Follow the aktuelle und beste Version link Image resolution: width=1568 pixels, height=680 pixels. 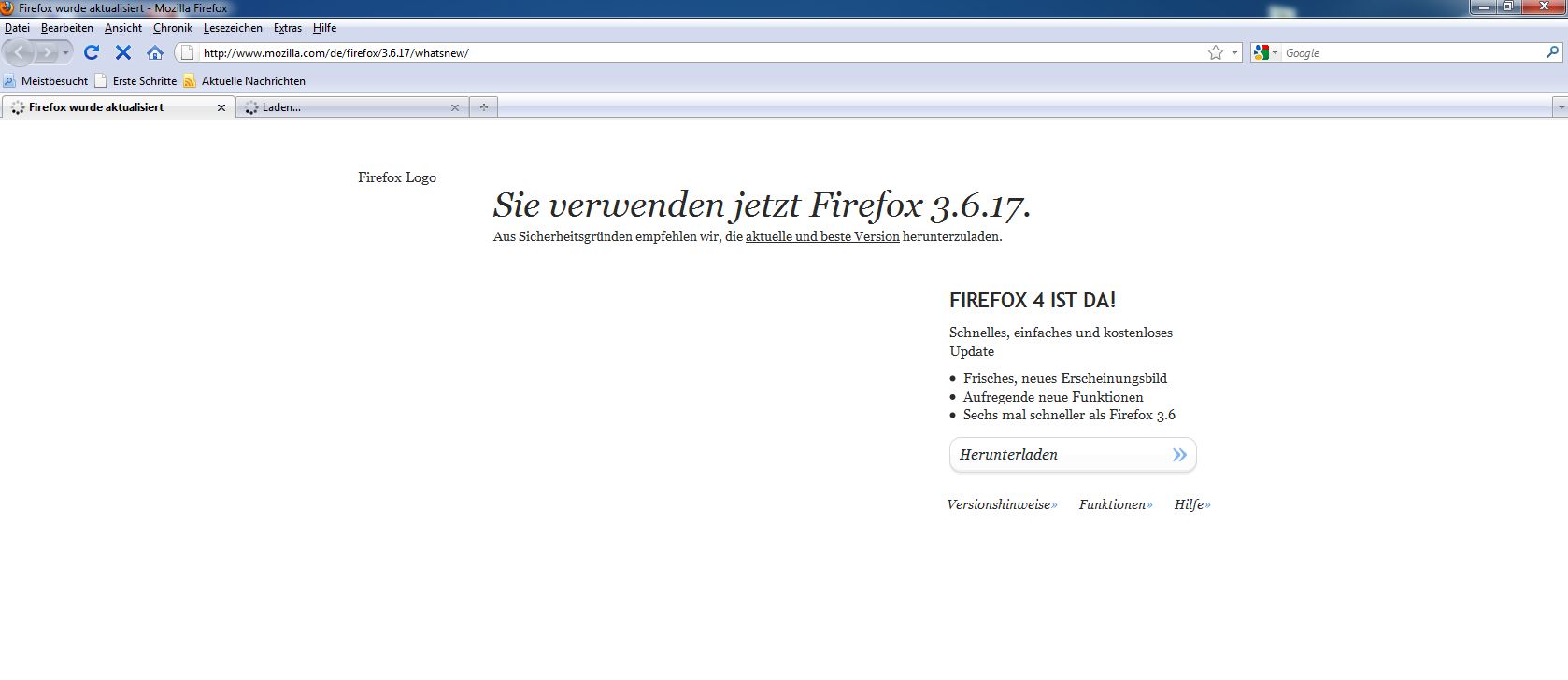[822, 236]
